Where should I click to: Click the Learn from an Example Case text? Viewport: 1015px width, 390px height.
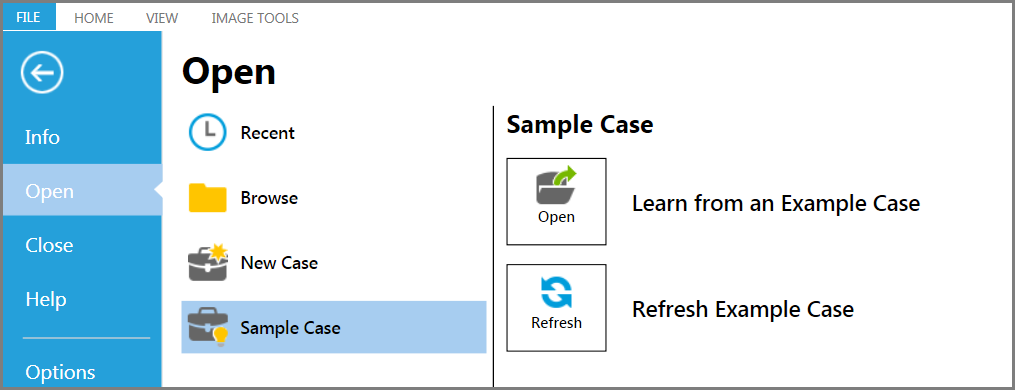click(x=776, y=203)
